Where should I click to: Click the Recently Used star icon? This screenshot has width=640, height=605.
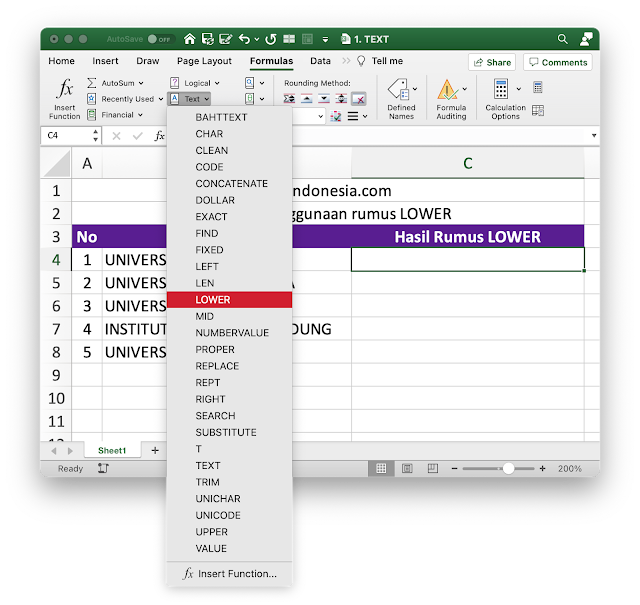pos(91,99)
